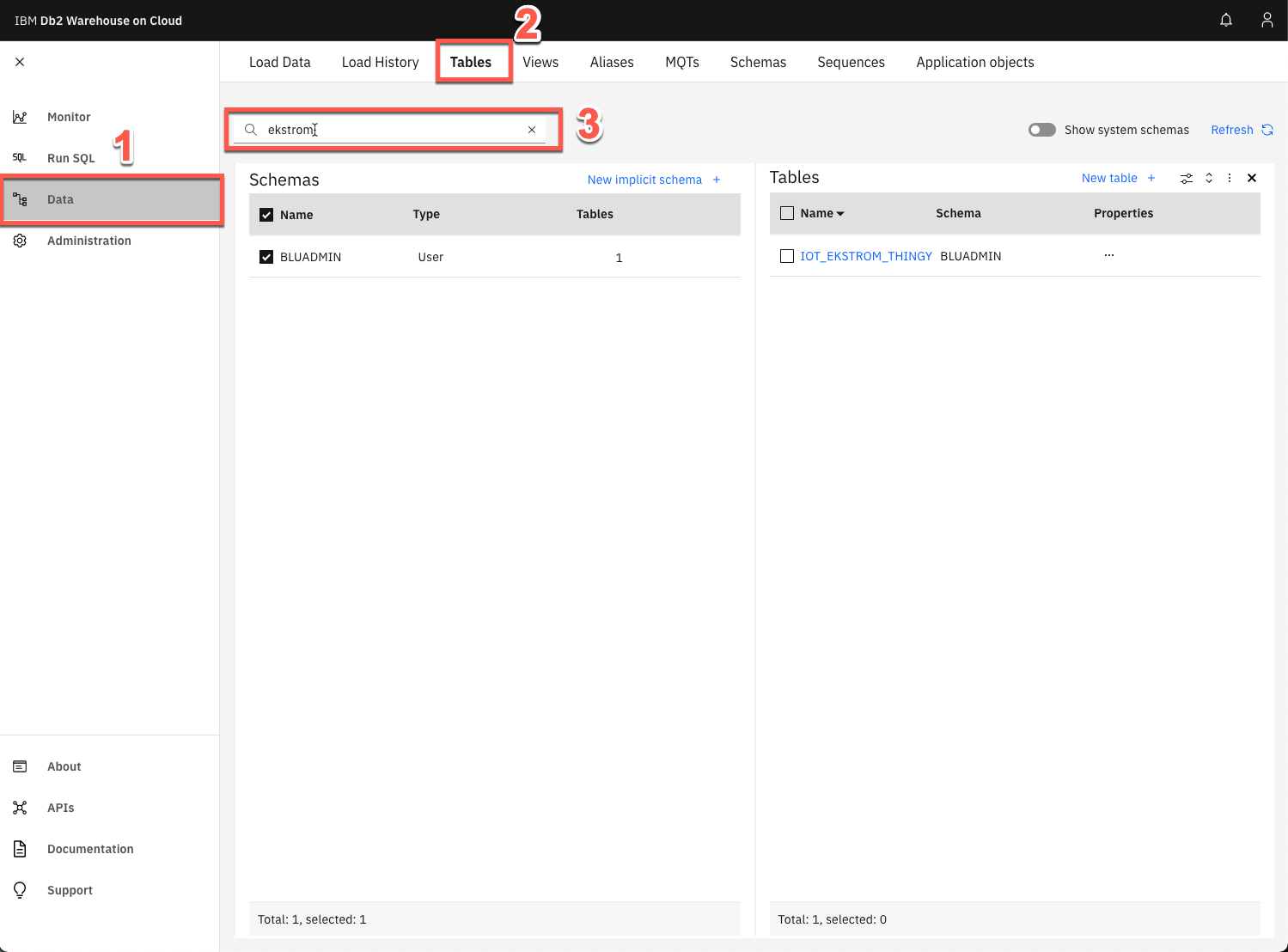Click the plus icon beside New implicit schema
This screenshot has width=1288, height=952.
point(717,180)
